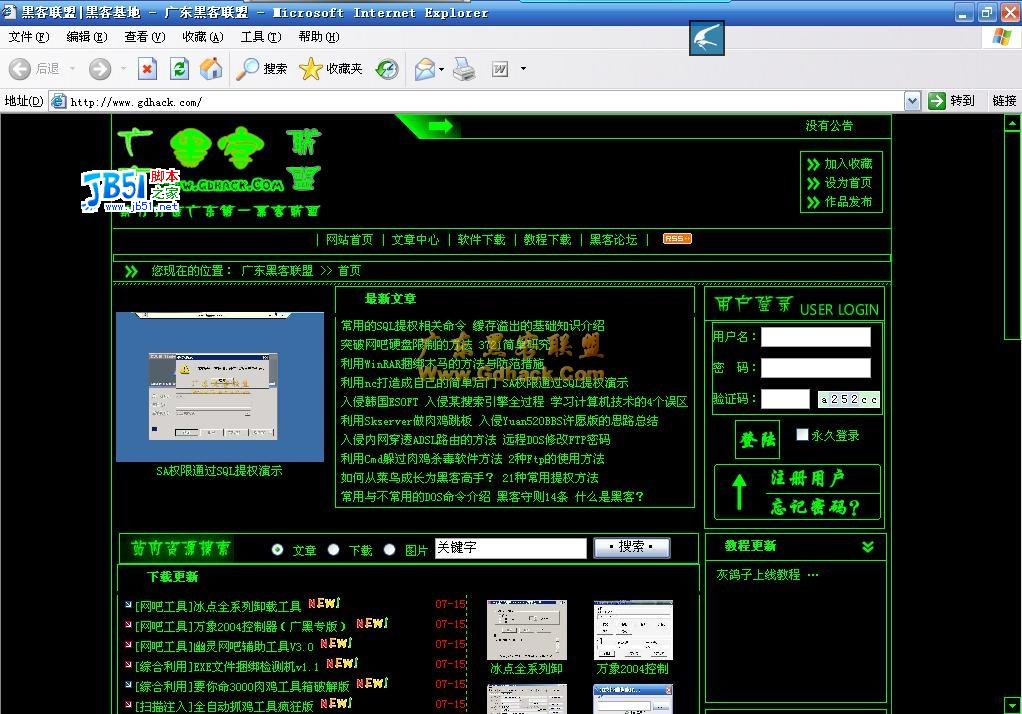Select the 图片 search radio button
This screenshot has height=714, width=1022.
tap(390, 549)
